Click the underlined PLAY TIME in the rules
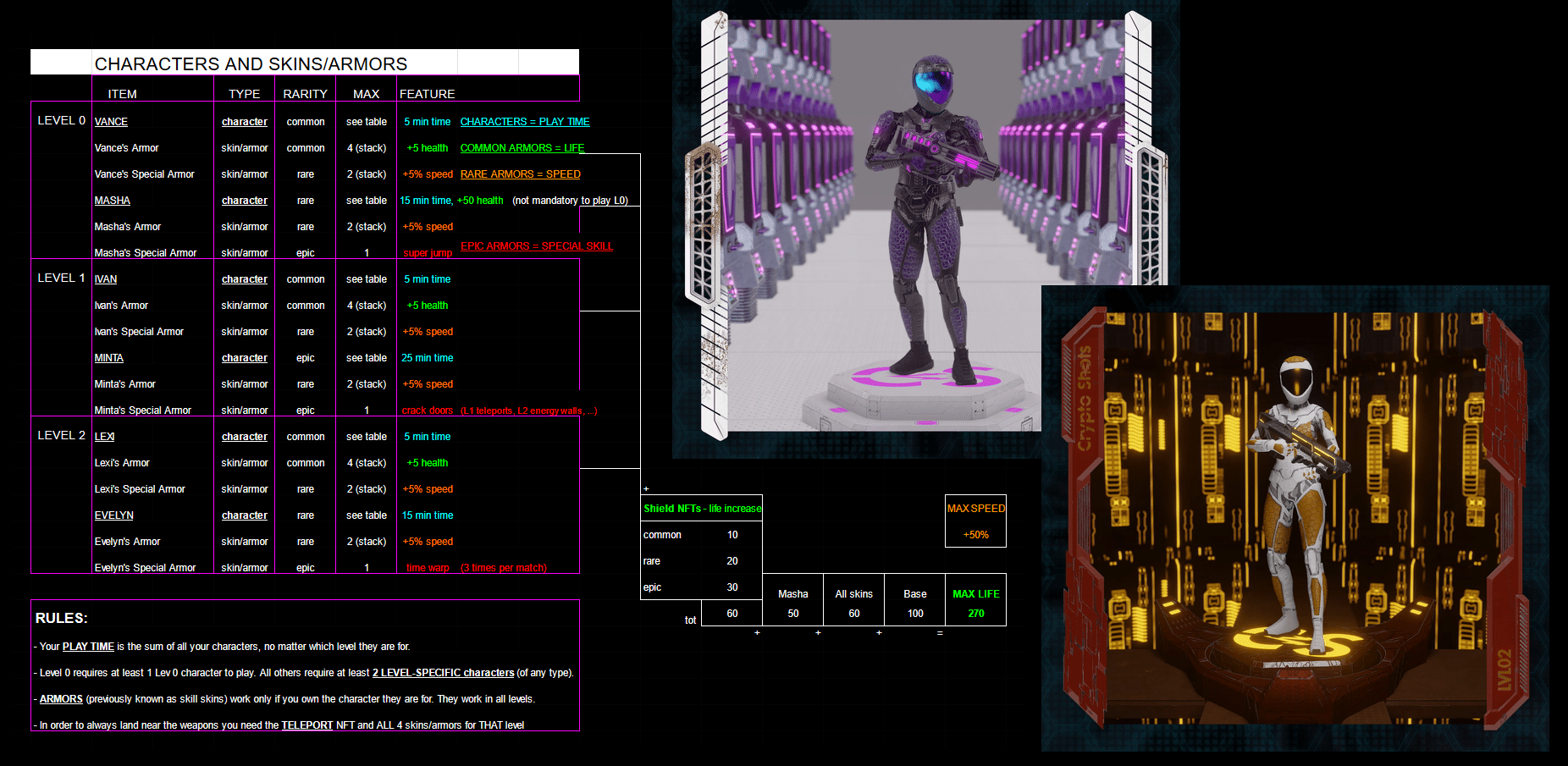This screenshot has width=1568, height=766. coord(88,647)
